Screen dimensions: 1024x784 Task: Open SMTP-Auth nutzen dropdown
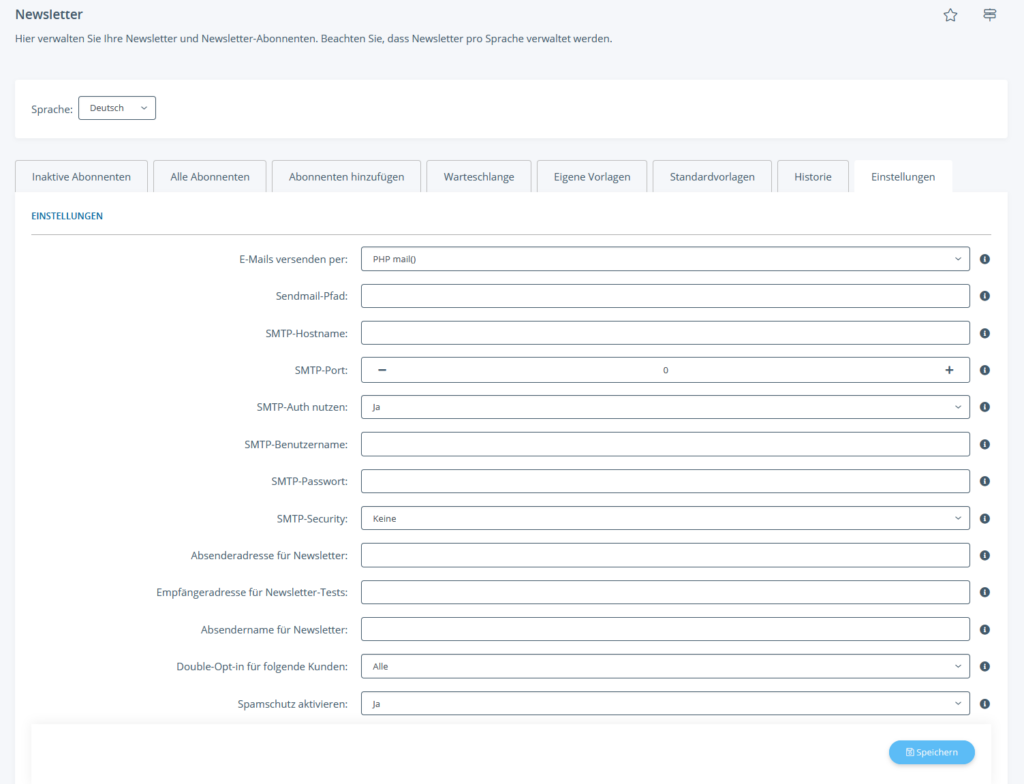click(665, 407)
